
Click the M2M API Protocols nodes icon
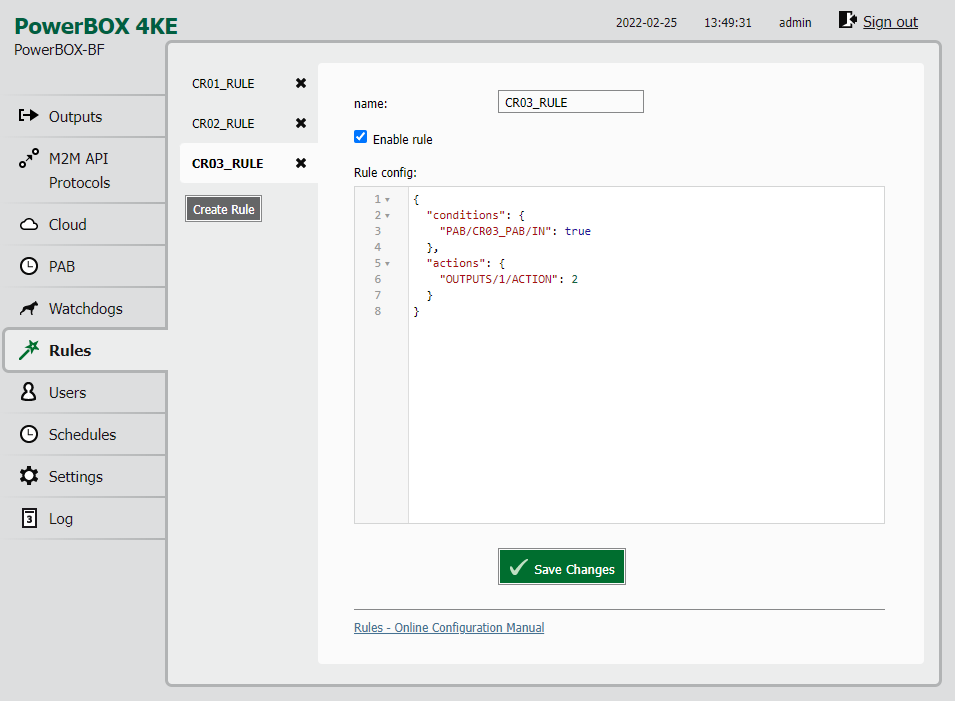(x=29, y=158)
